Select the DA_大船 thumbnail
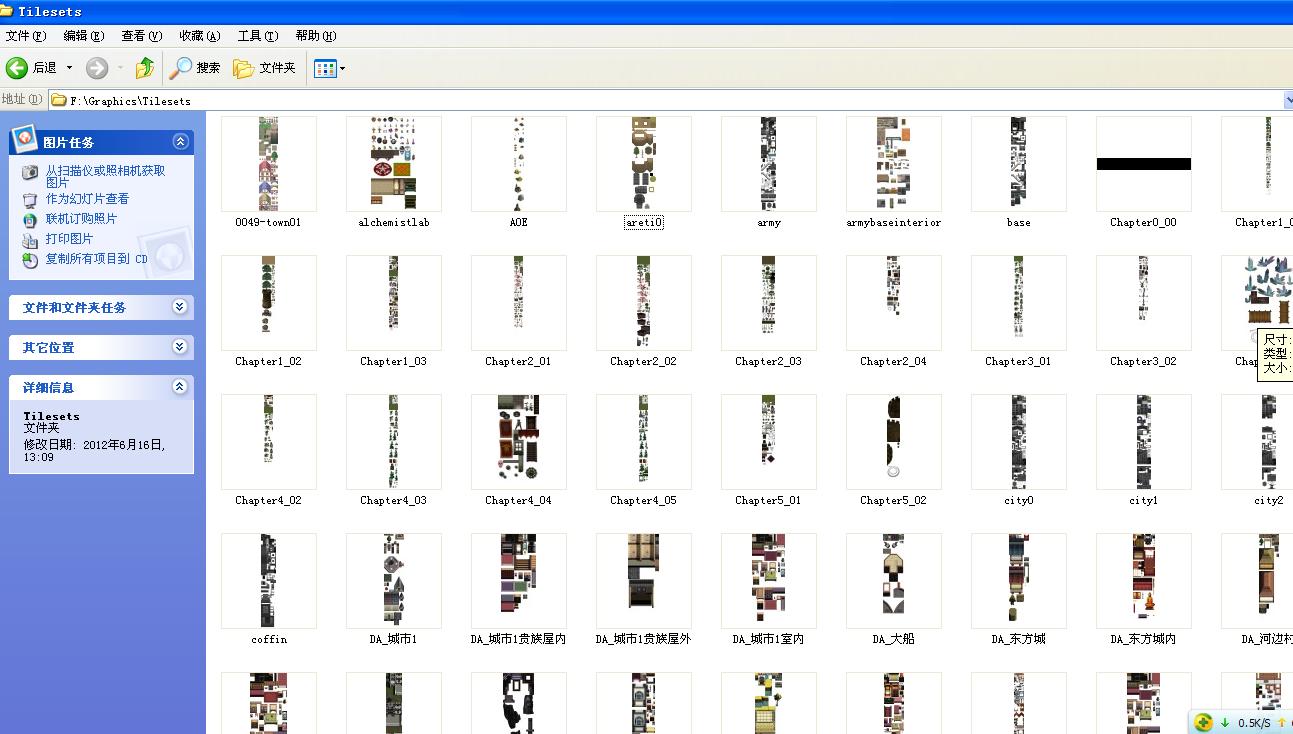Image resolution: width=1293 pixels, height=734 pixels. [894, 581]
